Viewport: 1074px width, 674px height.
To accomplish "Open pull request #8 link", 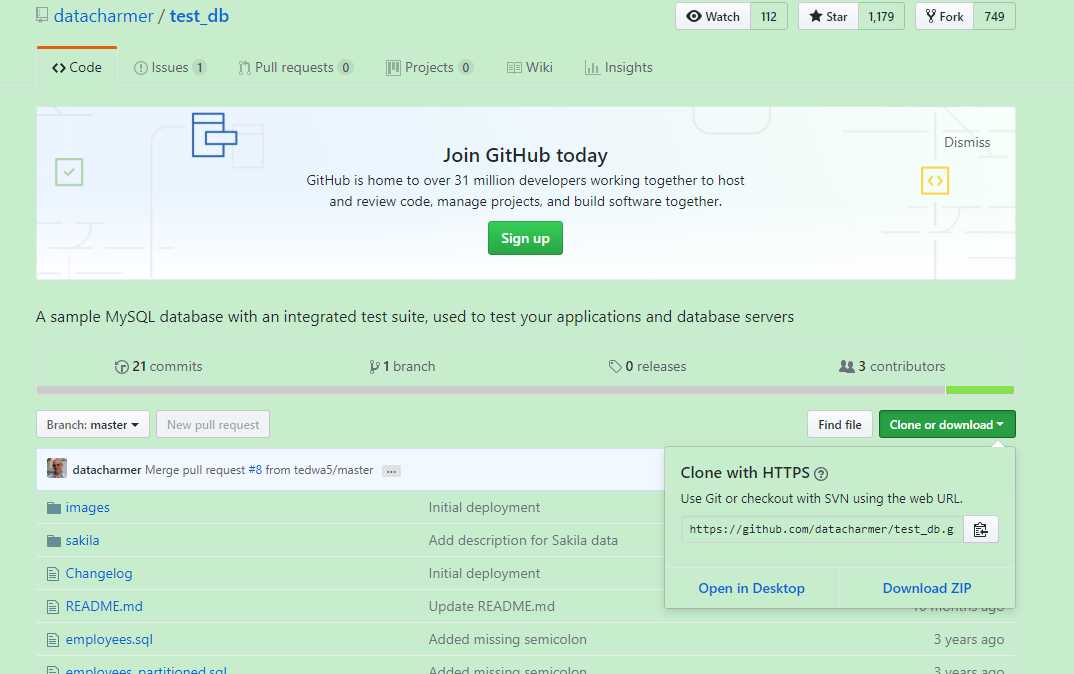I will click(255, 470).
